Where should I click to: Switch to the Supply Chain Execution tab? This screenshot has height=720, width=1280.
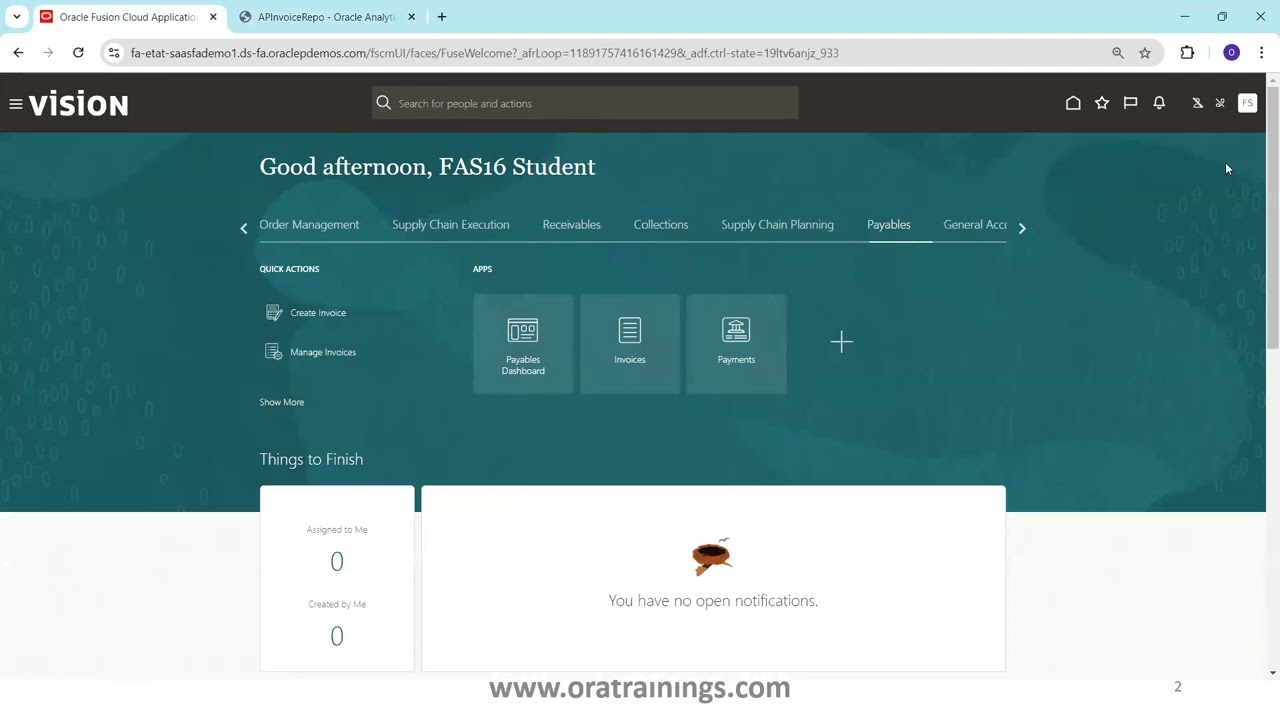tap(451, 225)
